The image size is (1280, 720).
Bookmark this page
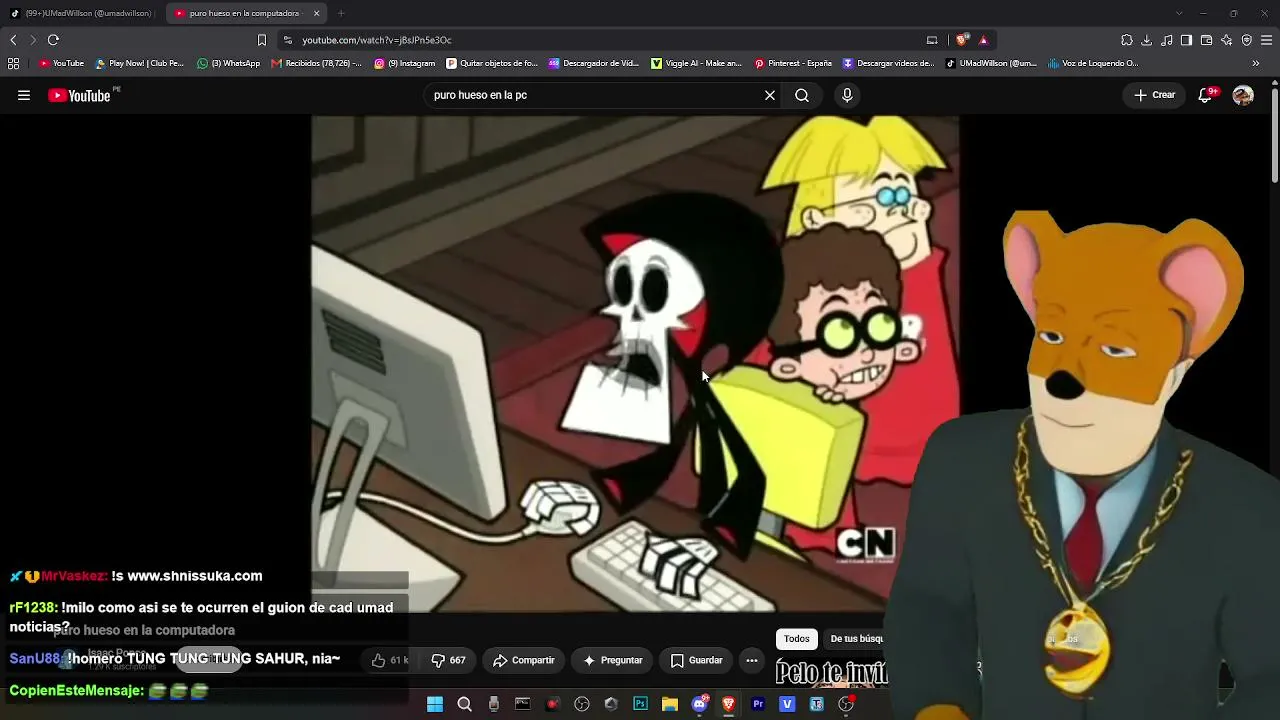click(x=262, y=40)
